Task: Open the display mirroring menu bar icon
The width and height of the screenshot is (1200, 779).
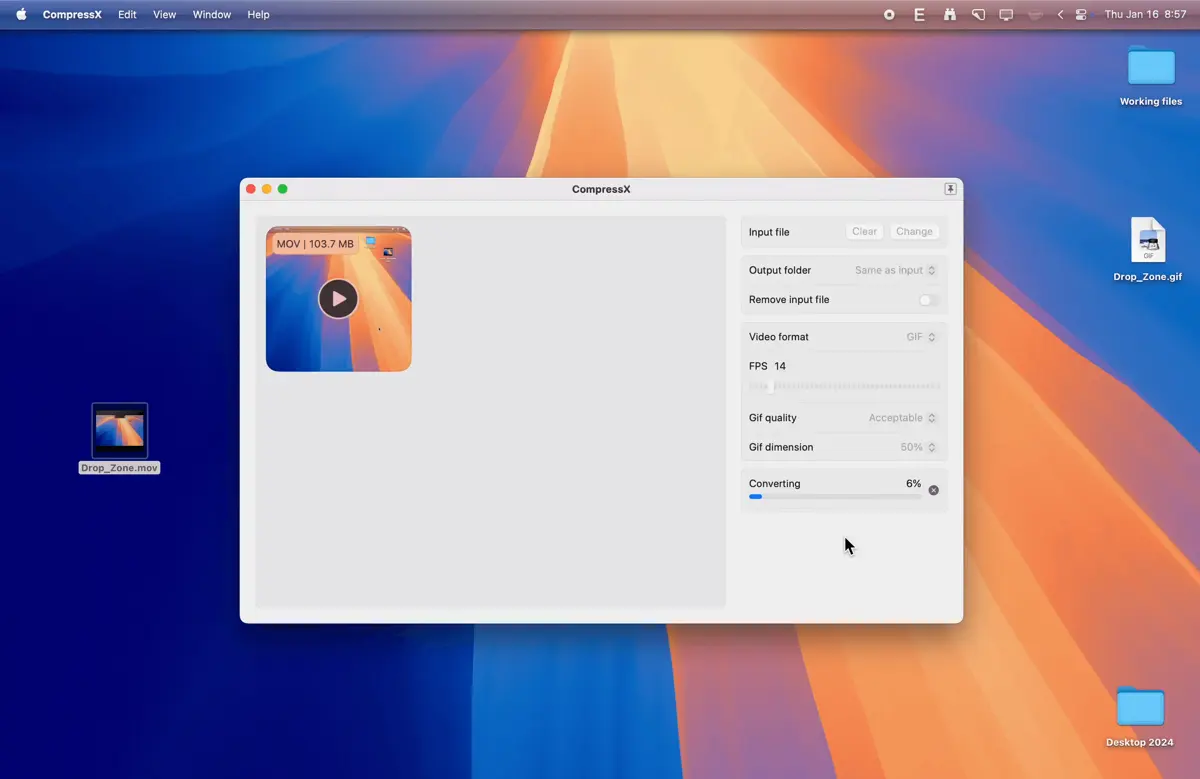Action: tap(1006, 14)
